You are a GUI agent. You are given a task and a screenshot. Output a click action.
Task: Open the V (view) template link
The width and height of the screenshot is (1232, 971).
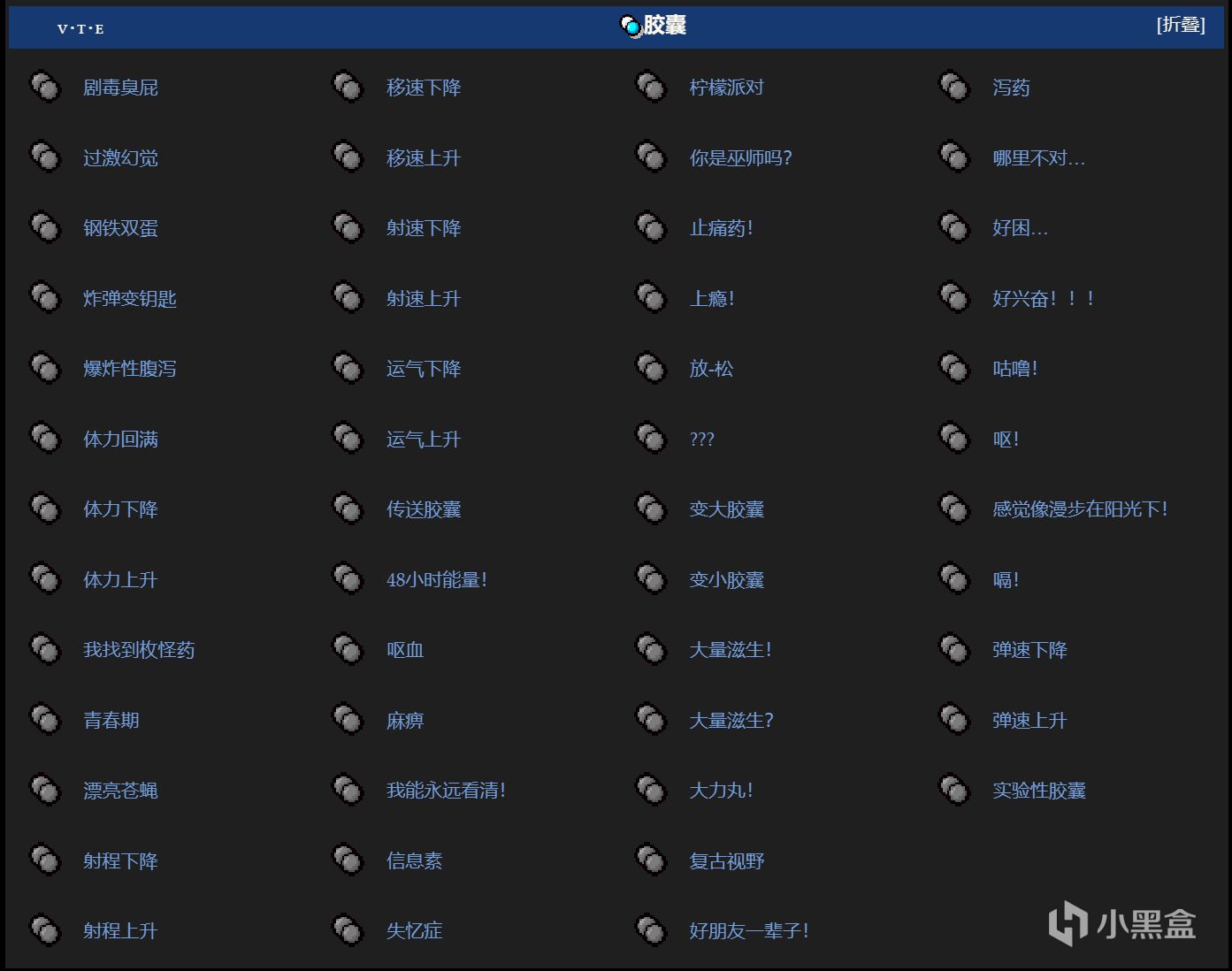pyautogui.click(x=62, y=29)
